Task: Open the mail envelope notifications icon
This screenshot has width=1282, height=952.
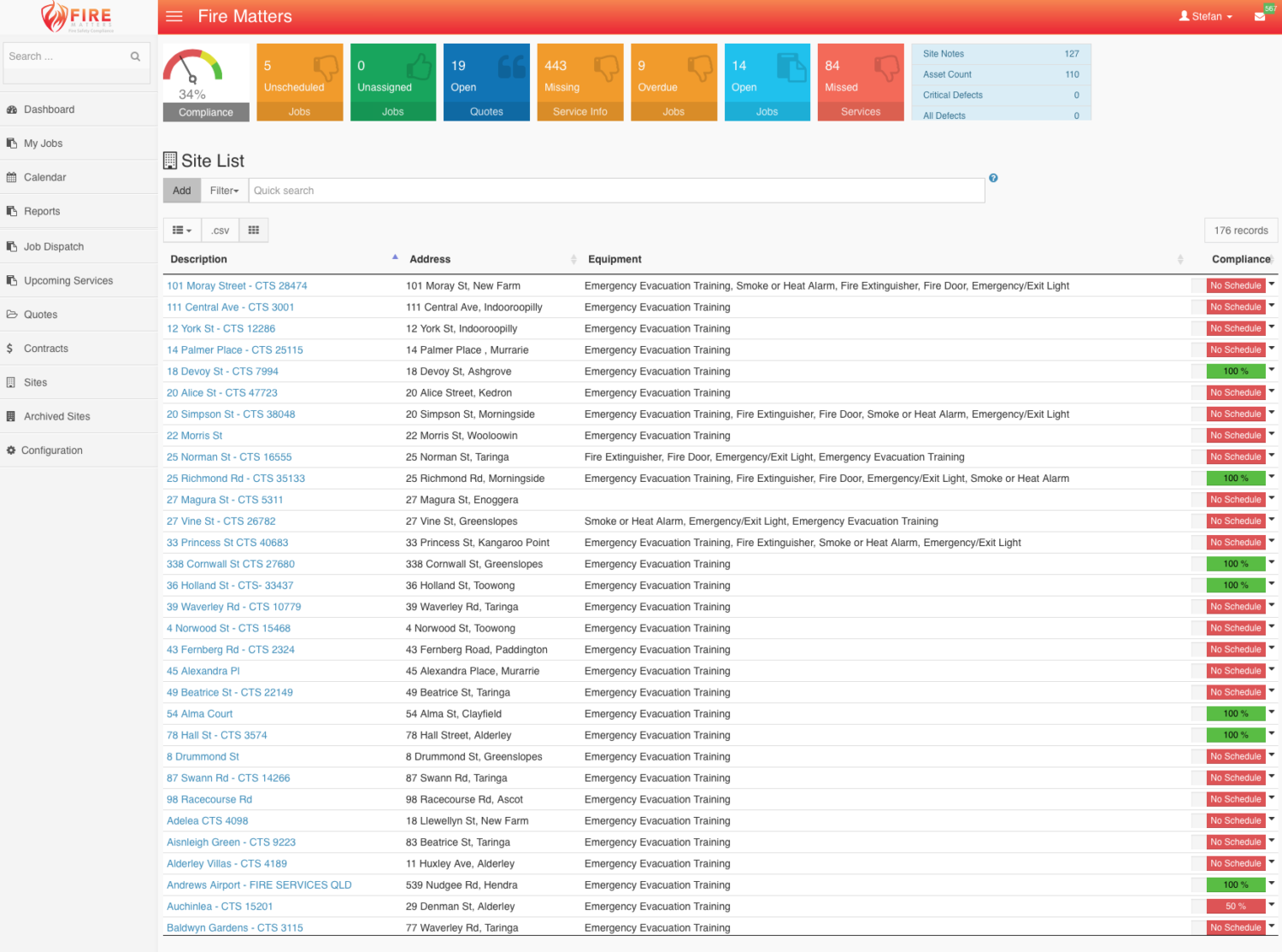Action: (1259, 16)
